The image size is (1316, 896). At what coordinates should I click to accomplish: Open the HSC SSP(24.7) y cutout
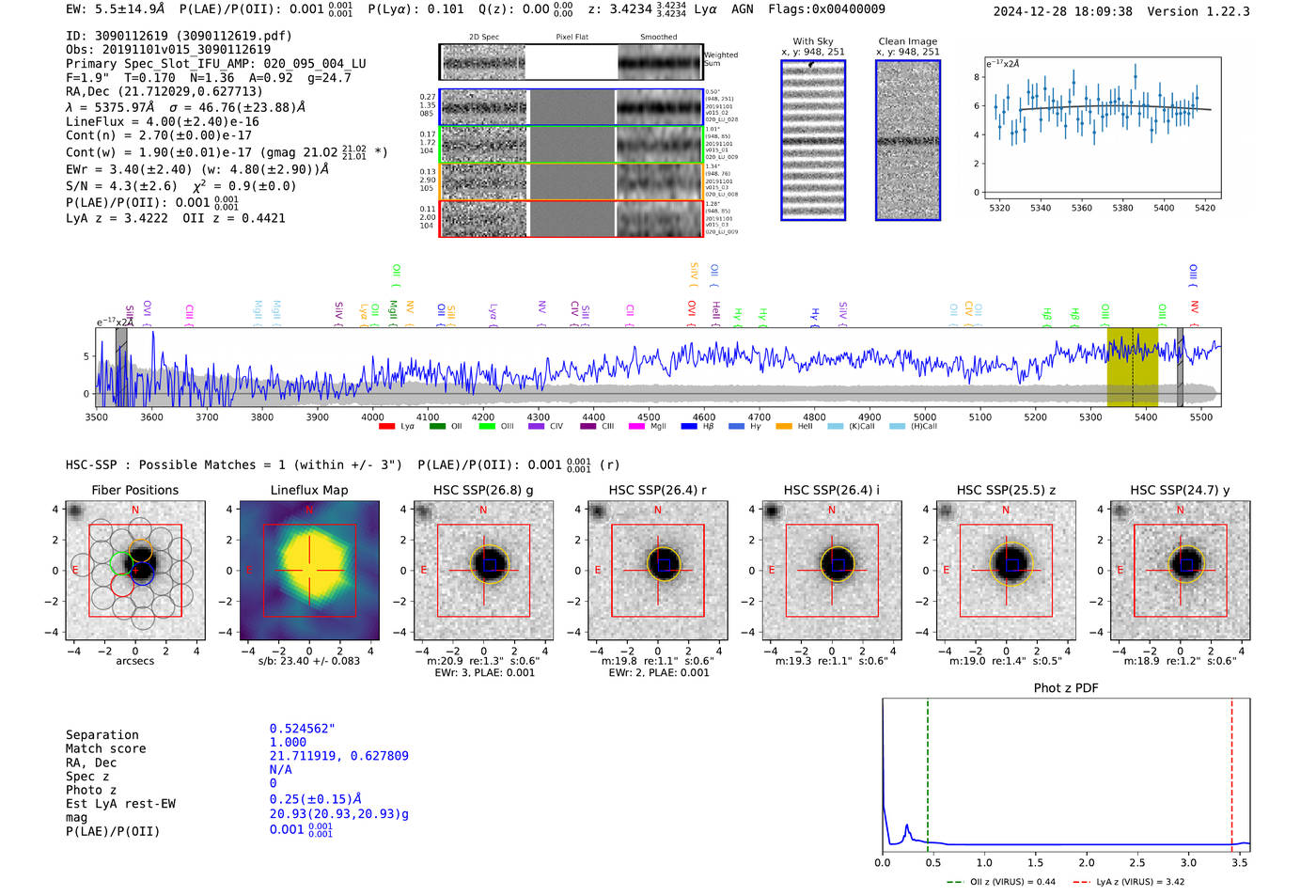(1181, 570)
